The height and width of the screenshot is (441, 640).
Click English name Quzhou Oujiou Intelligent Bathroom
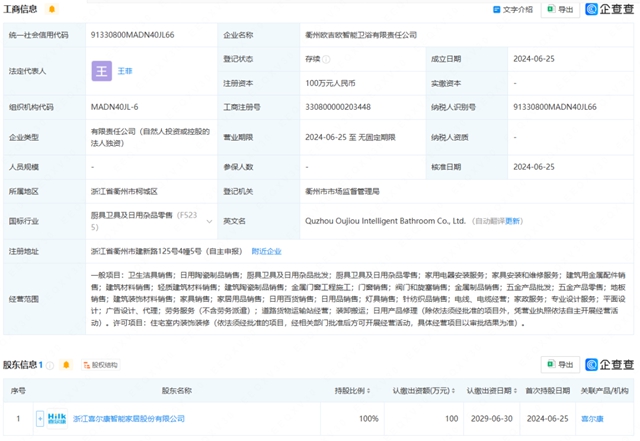pyautogui.click(x=385, y=221)
